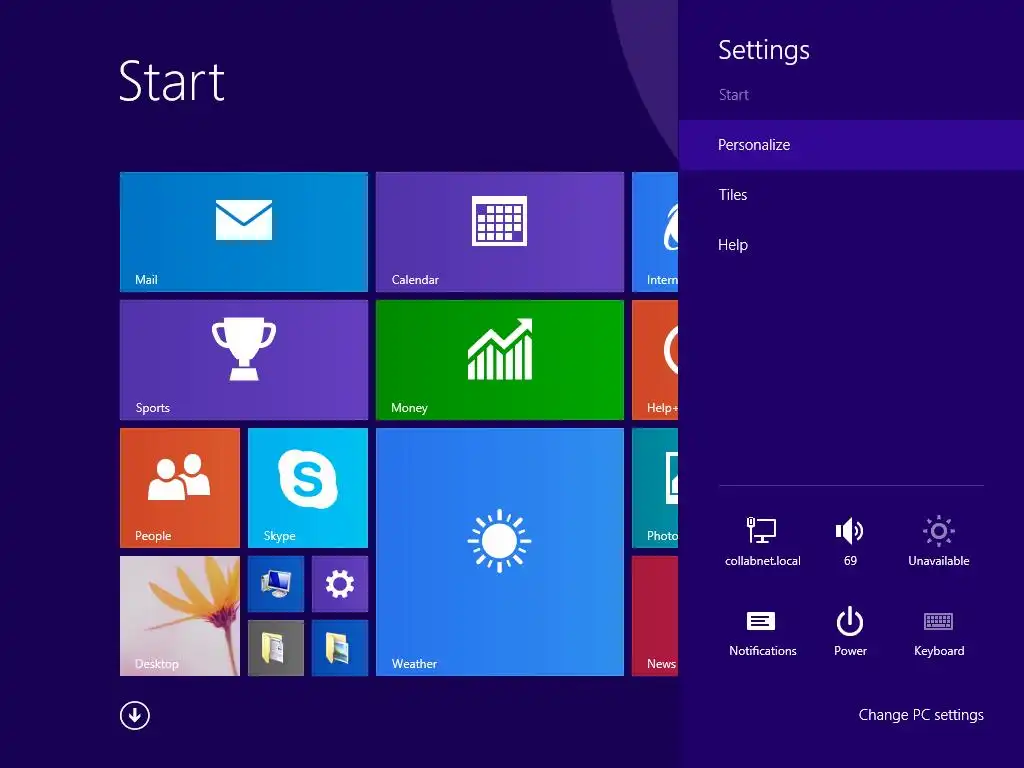Select Tiles in Settings charm
The width and height of the screenshot is (1024, 768).
click(851, 195)
